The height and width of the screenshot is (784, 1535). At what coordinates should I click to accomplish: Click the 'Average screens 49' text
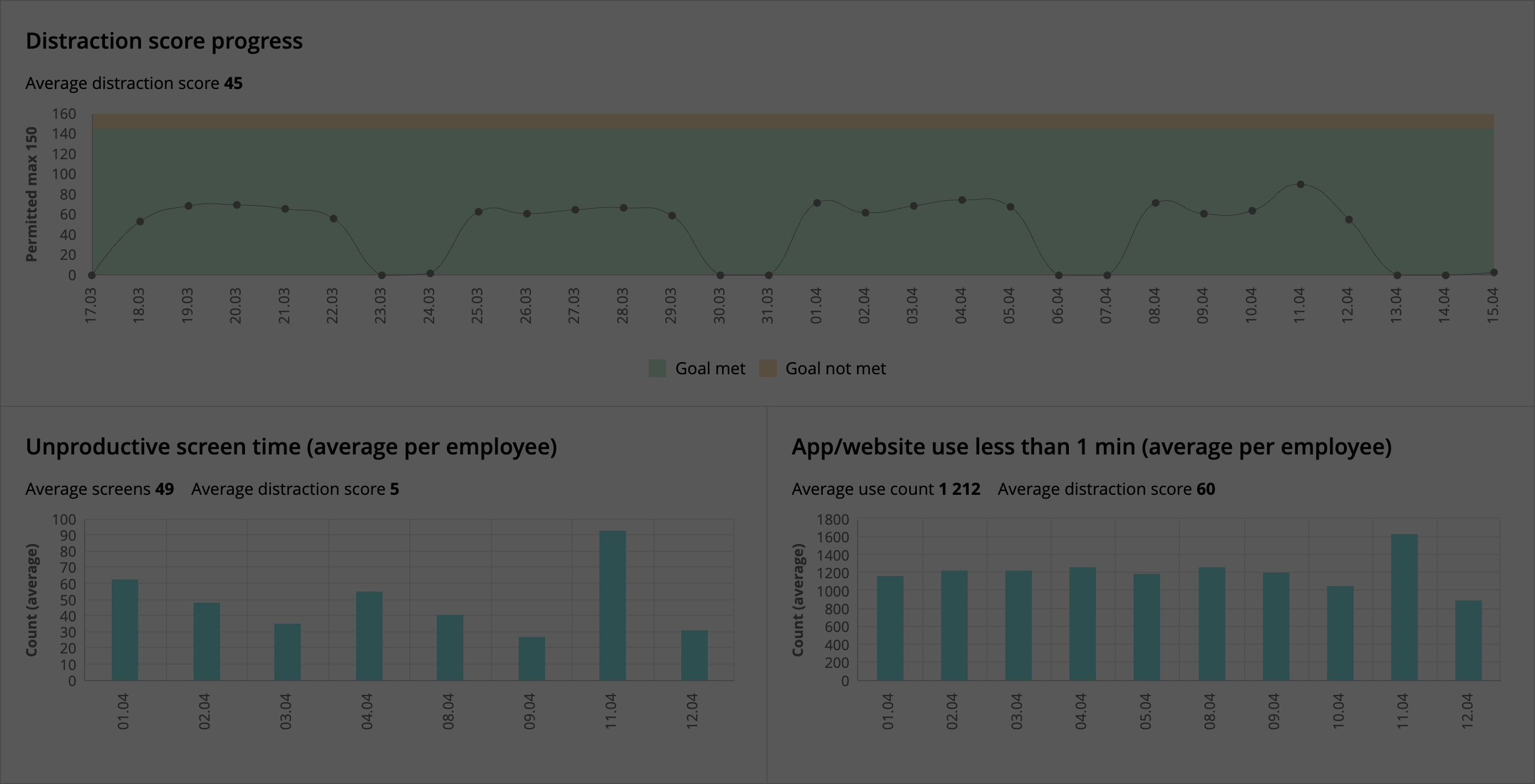coord(100,489)
